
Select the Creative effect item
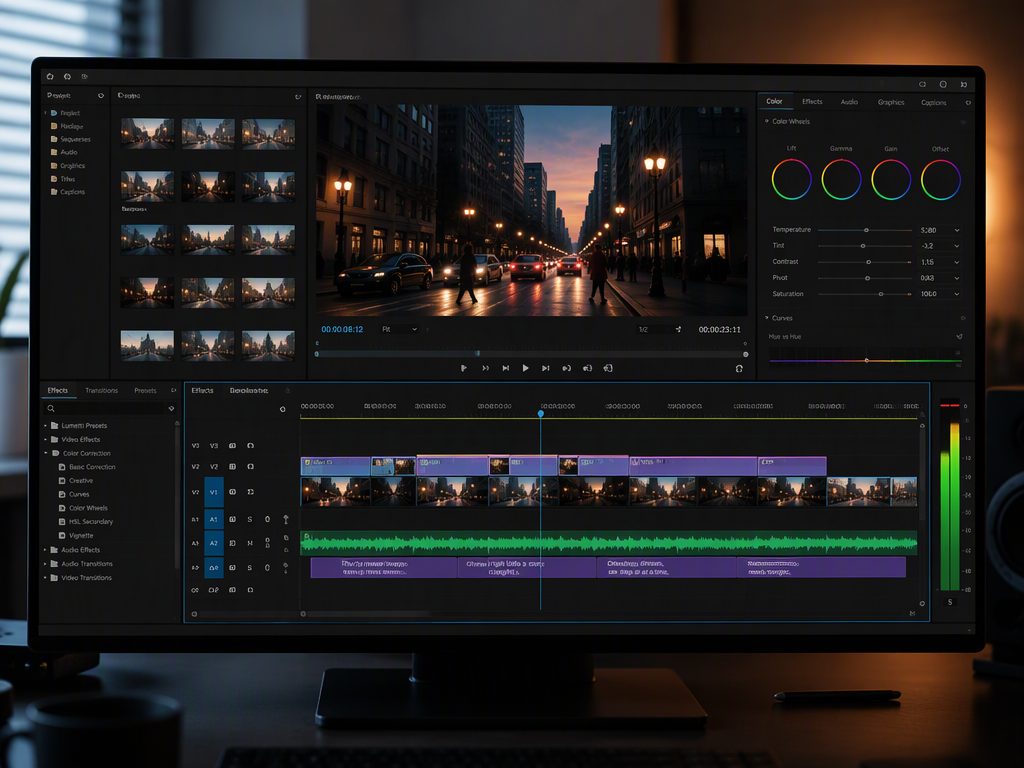[x=76, y=481]
